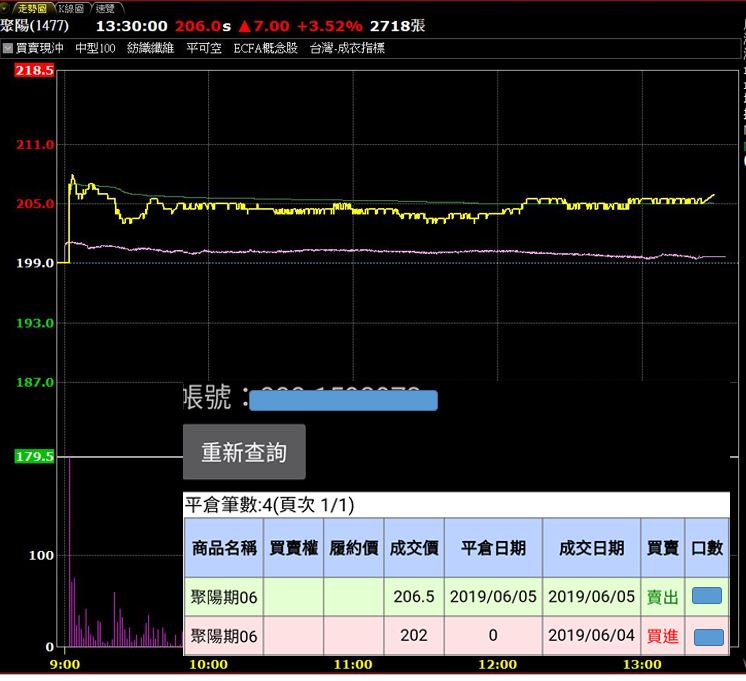This screenshot has width=746, height=681.
Task: Switch to the K線圖 tab
Action: click(70, 8)
